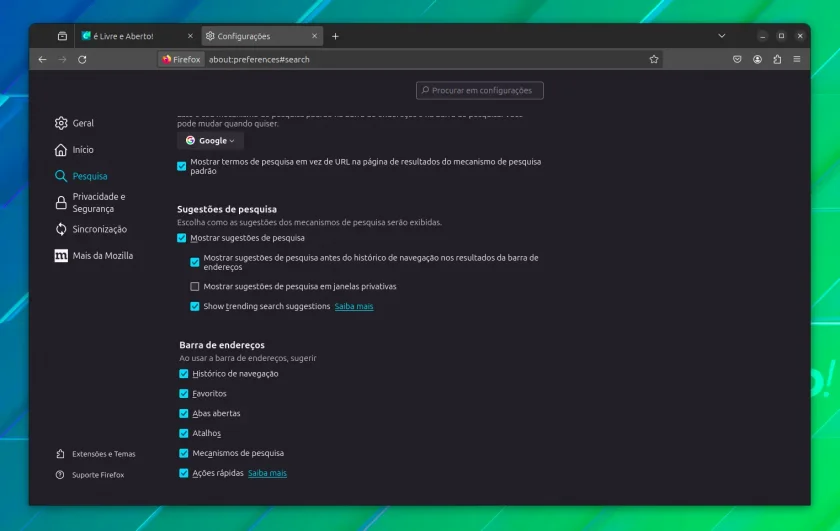Select the Pesquisa category label
Viewport: 840px width, 531px height.
(90, 176)
